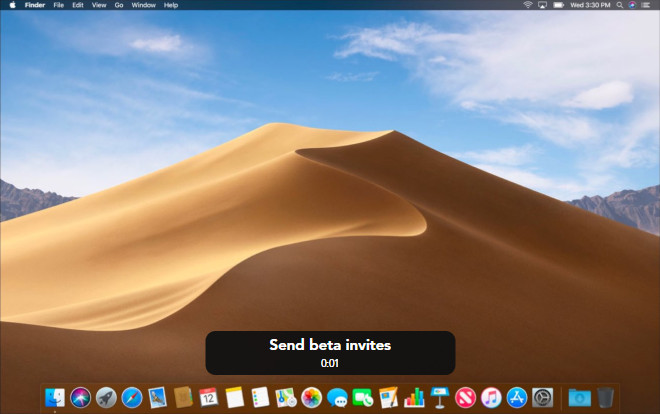Open the AirPlay display menu icon
This screenshot has height=414, width=660.
point(543,5)
